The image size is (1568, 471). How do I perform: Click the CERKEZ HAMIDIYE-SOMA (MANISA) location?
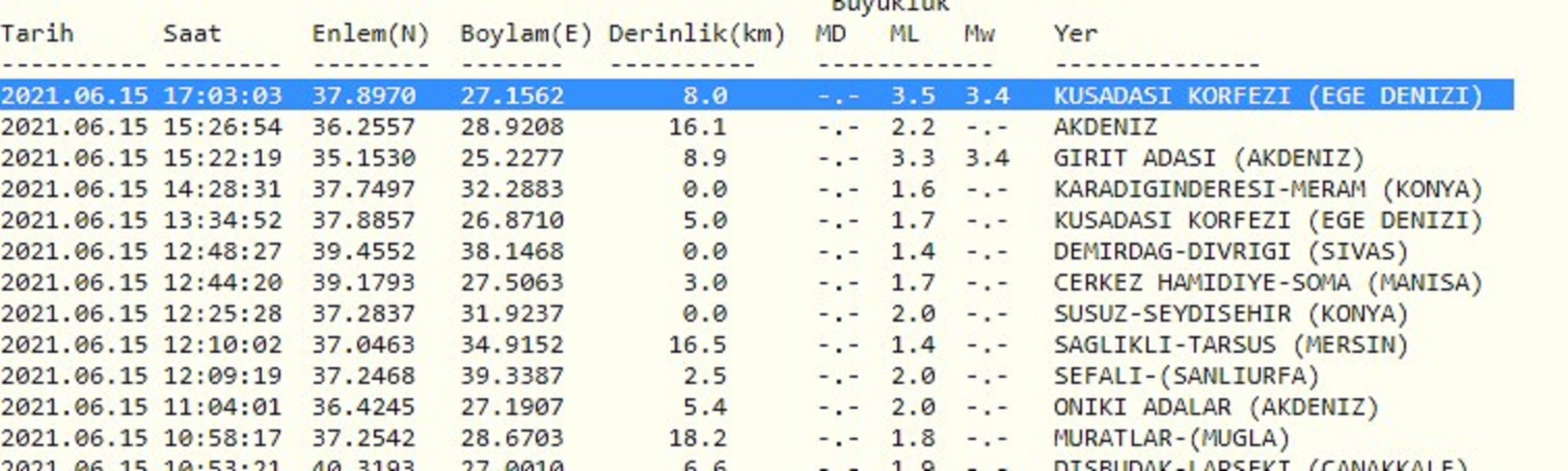tap(1268, 283)
